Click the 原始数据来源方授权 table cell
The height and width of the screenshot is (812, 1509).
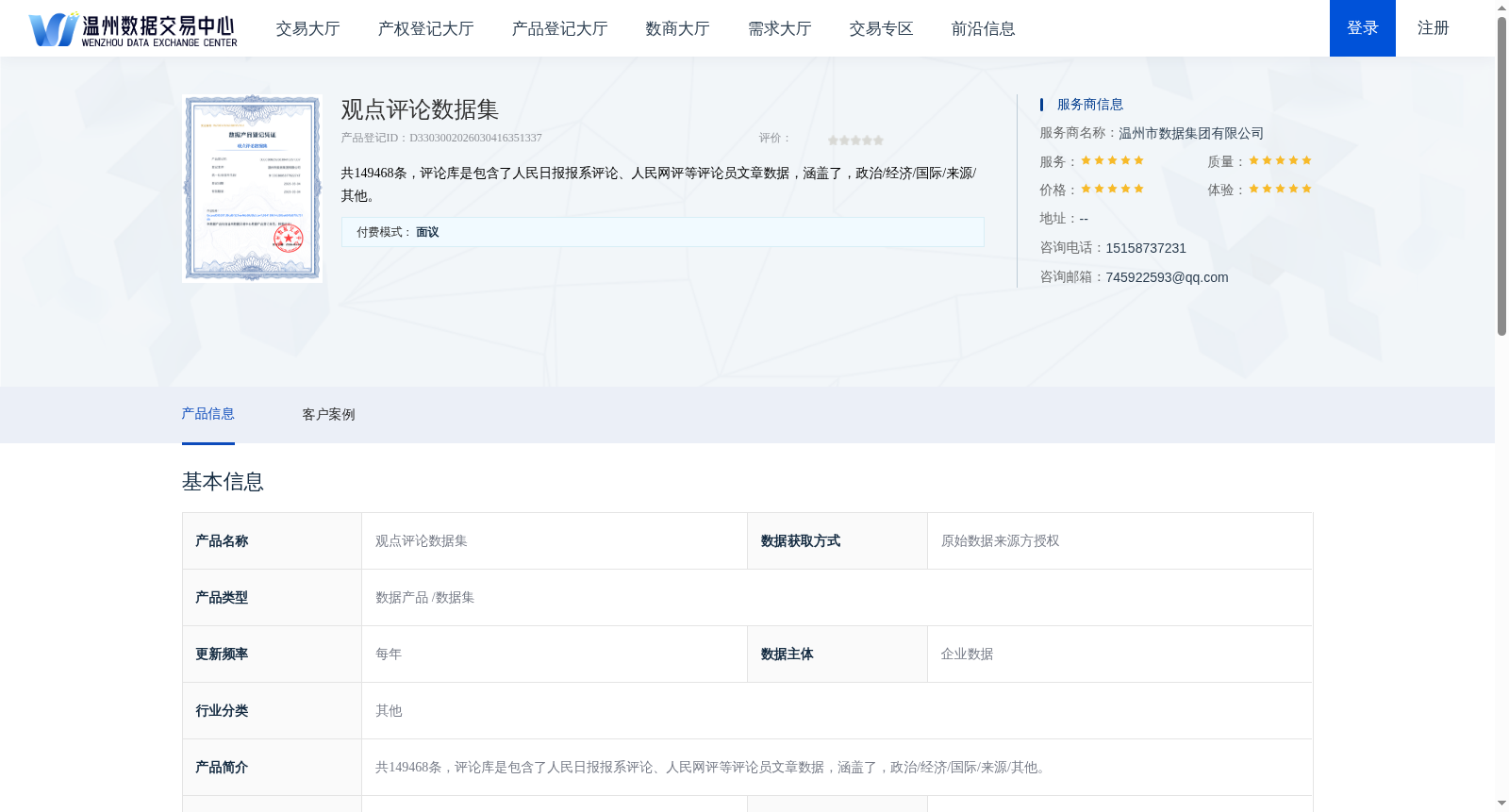(1119, 541)
